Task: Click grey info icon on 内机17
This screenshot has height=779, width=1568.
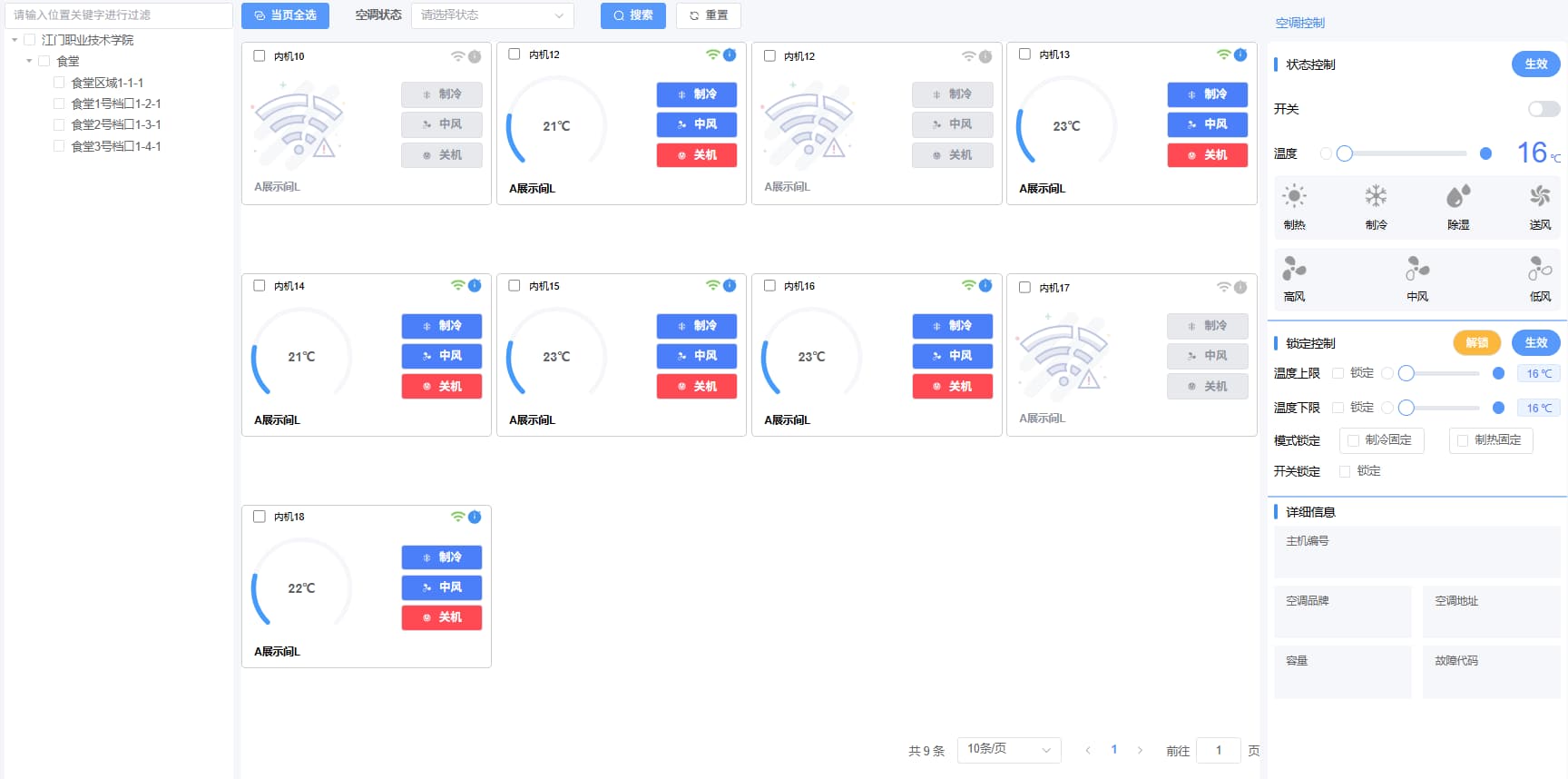Action: point(1240,287)
